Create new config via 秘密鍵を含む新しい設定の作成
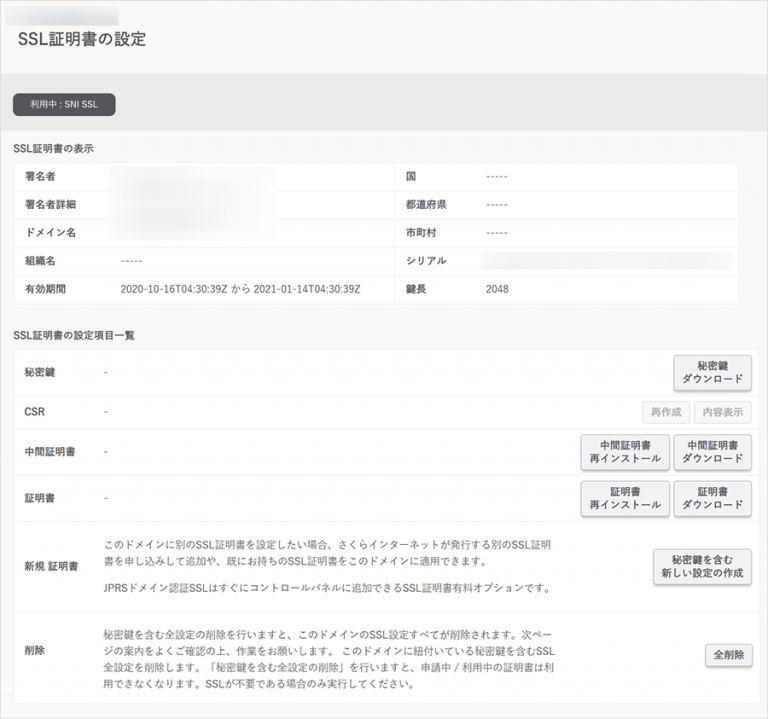This screenshot has height=719, width=768. click(x=702, y=567)
